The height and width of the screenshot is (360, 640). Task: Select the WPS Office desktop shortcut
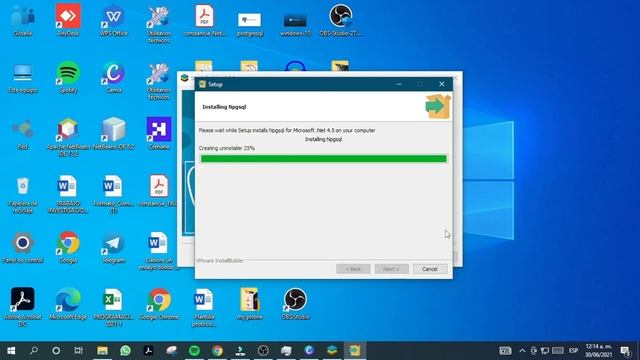(x=113, y=20)
